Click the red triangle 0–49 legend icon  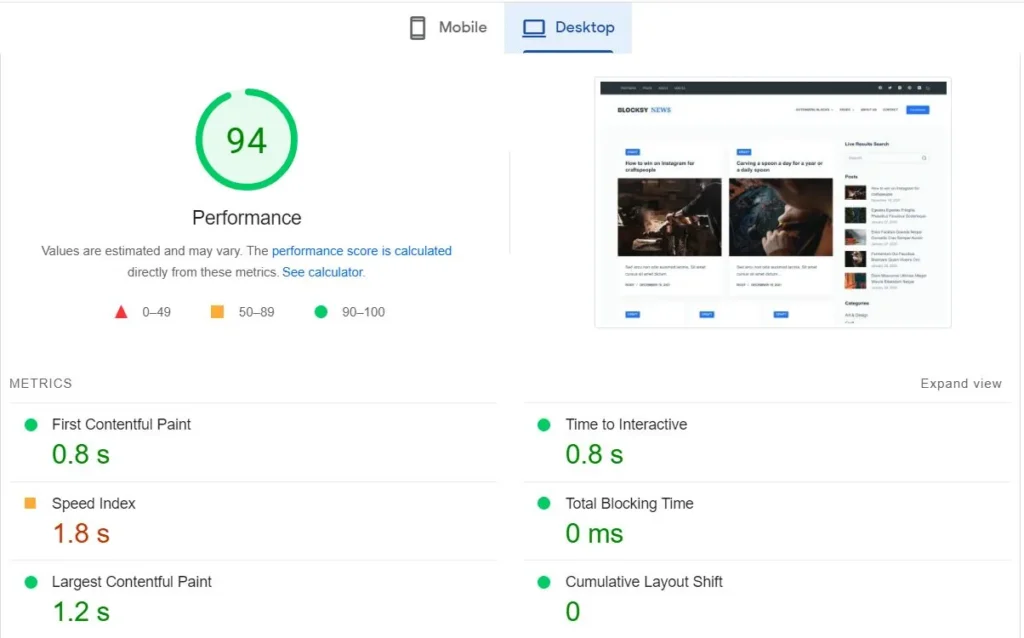click(x=121, y=312)
